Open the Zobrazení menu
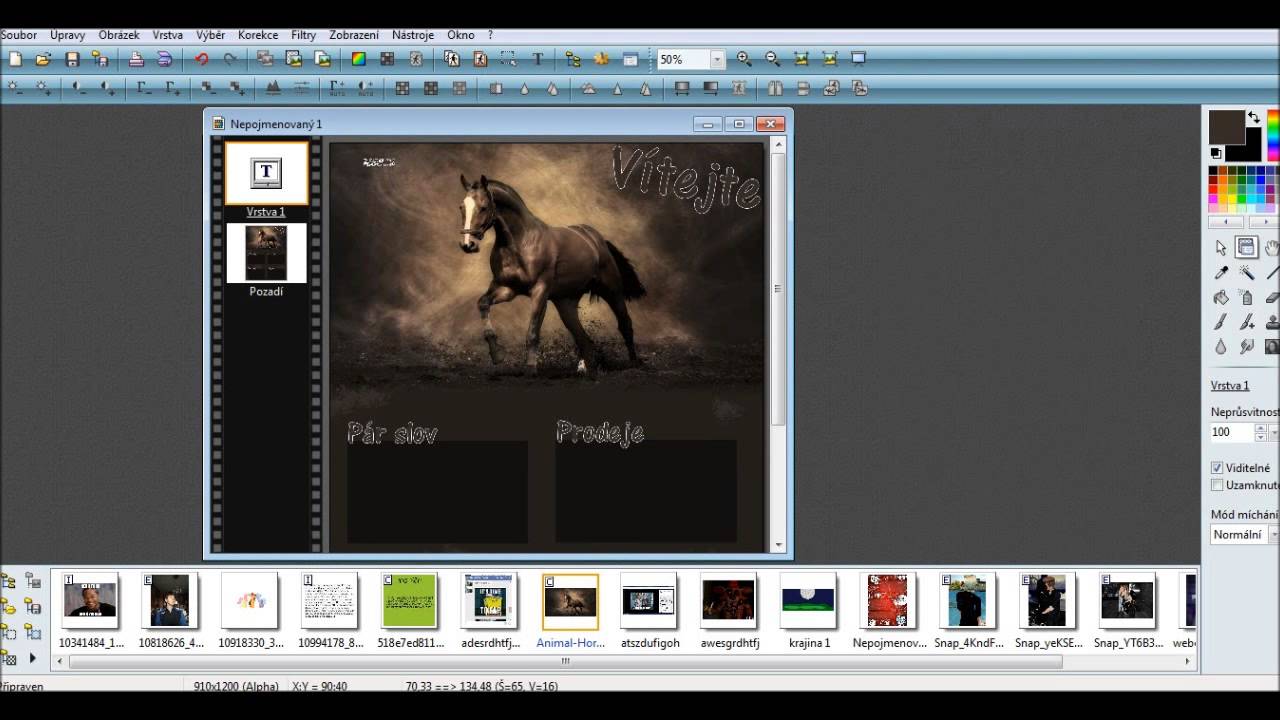This screenshot has width=1280, height=720. tap(354, 35)
